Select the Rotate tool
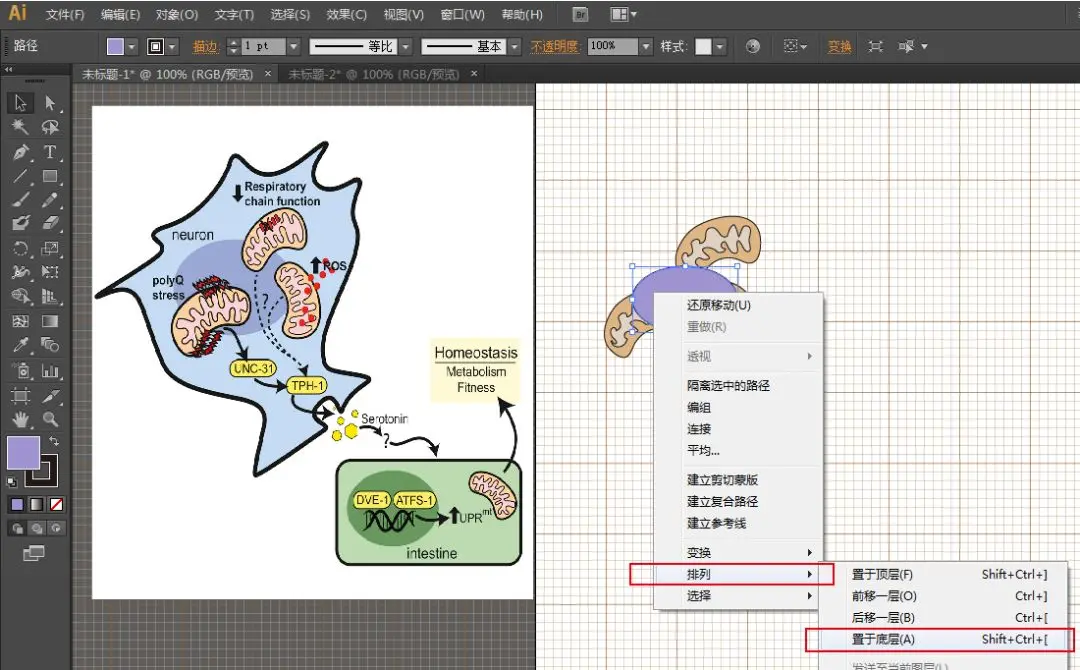 (x=21, y=248)
